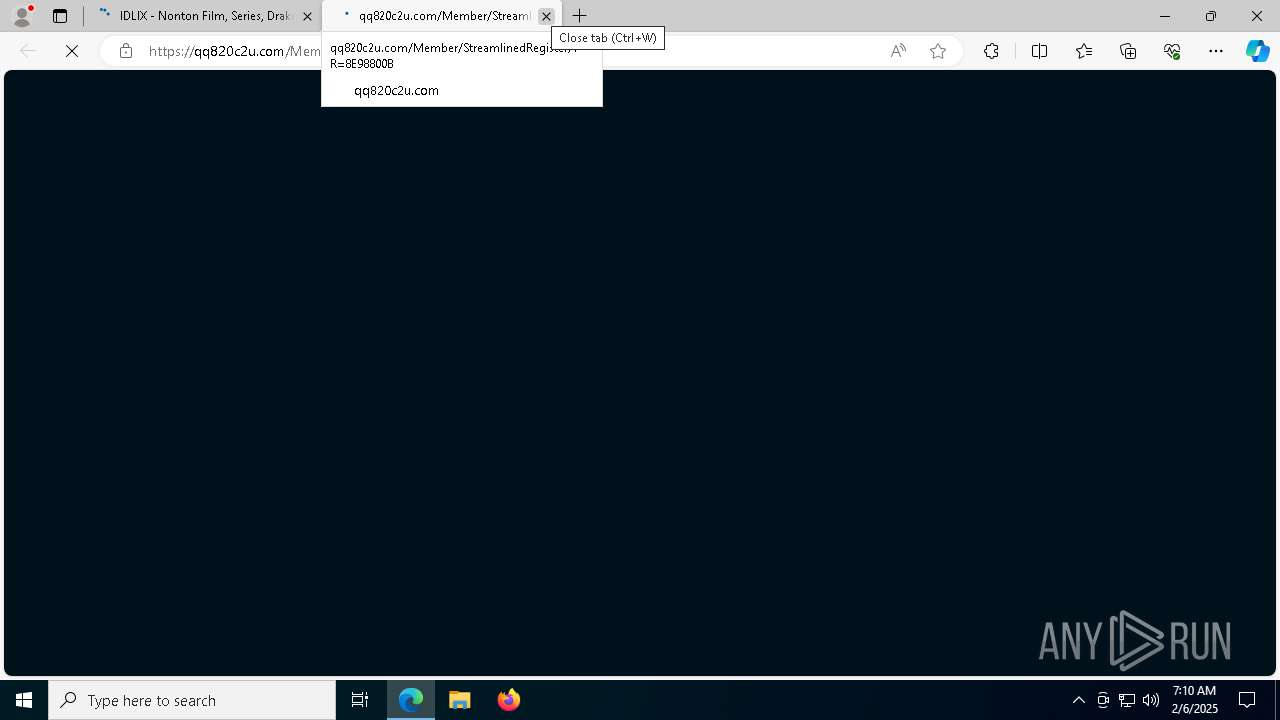Open Collections panel
Image resolution: width=1280 pixels, height=720 pixels.
tap(1128, 51)
